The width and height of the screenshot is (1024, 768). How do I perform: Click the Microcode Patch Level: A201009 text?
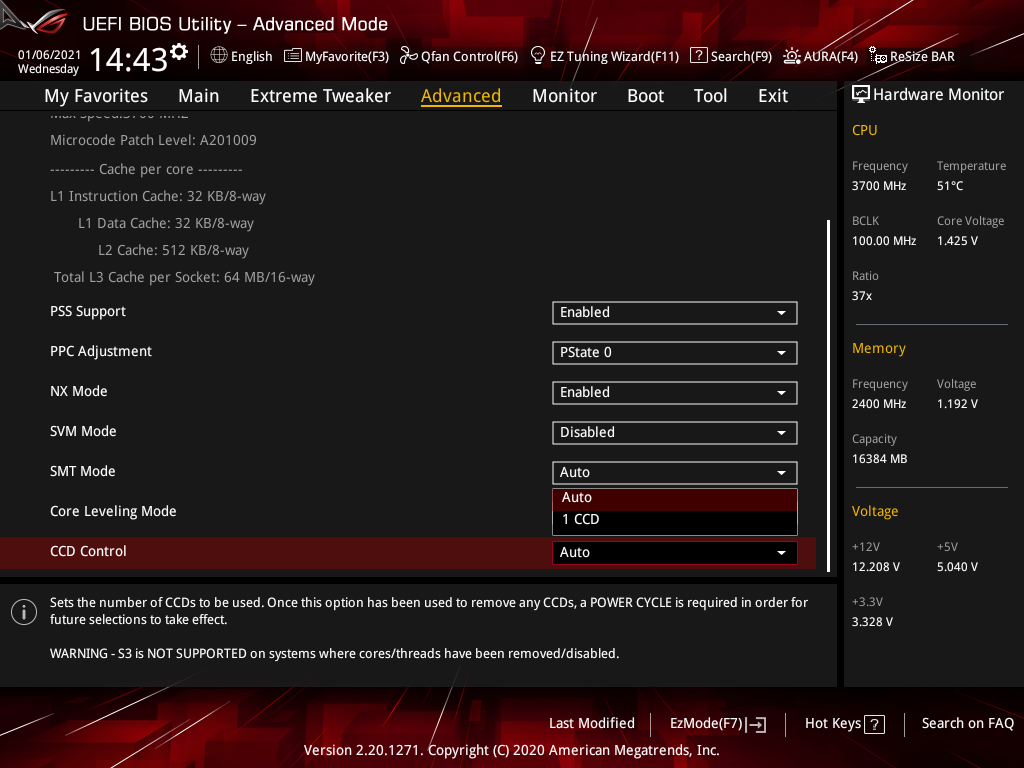(x=153, y=140)
